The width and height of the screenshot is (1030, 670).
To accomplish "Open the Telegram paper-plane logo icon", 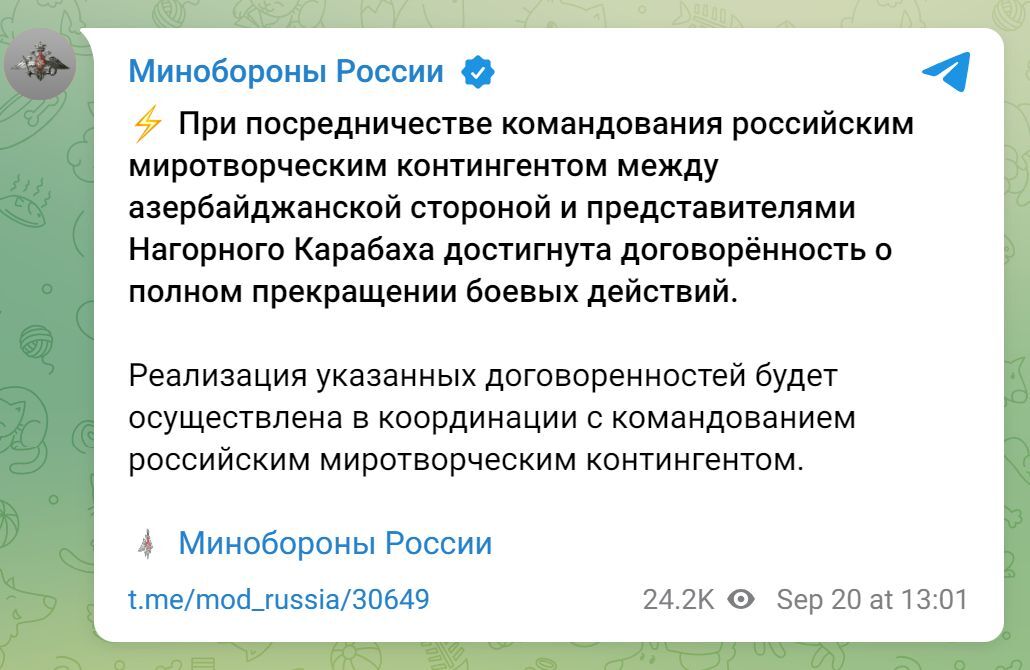I will [x=946, y=72].
